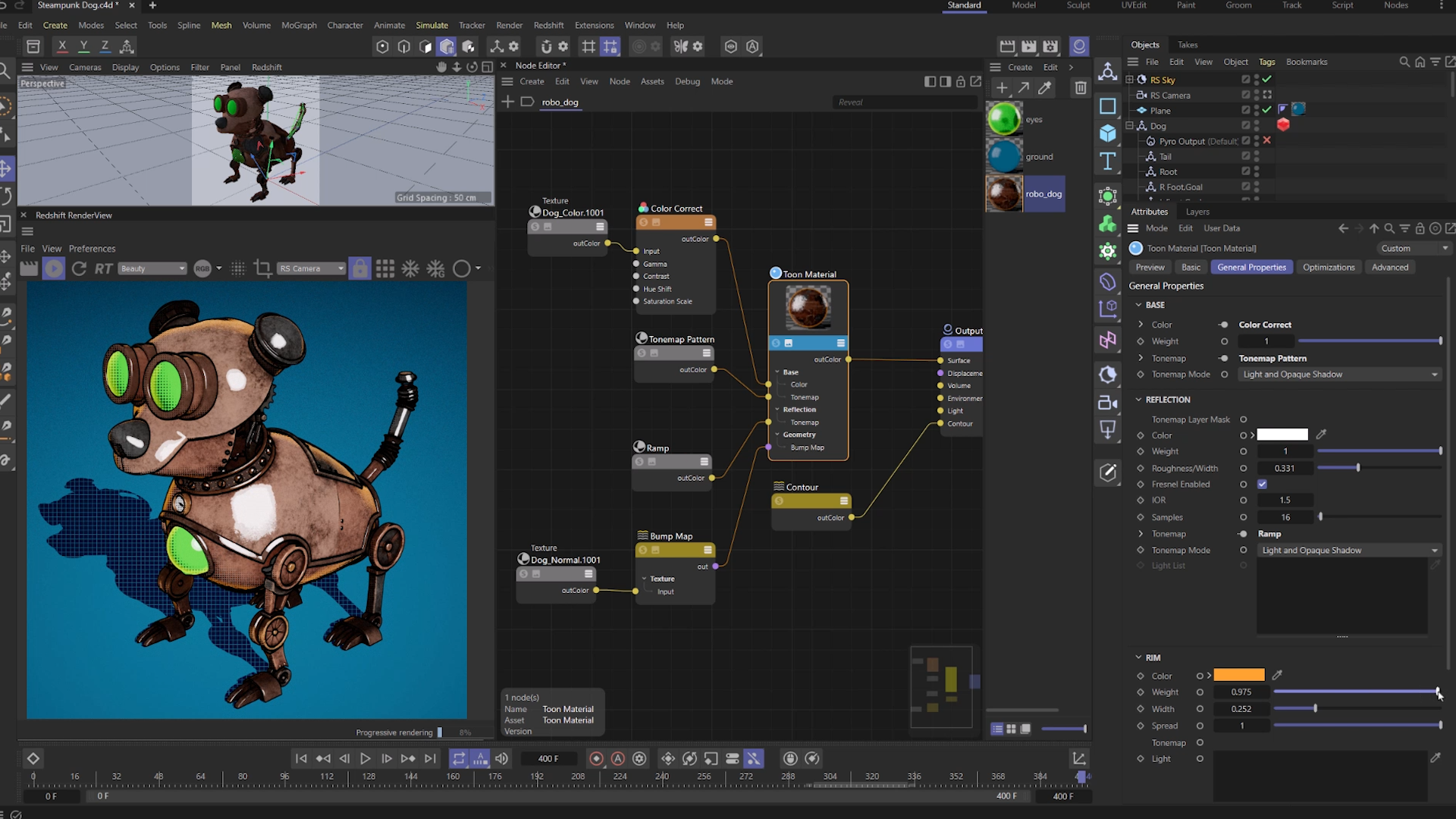Click the Objects panel search icon

click(x=1404, y=62)
